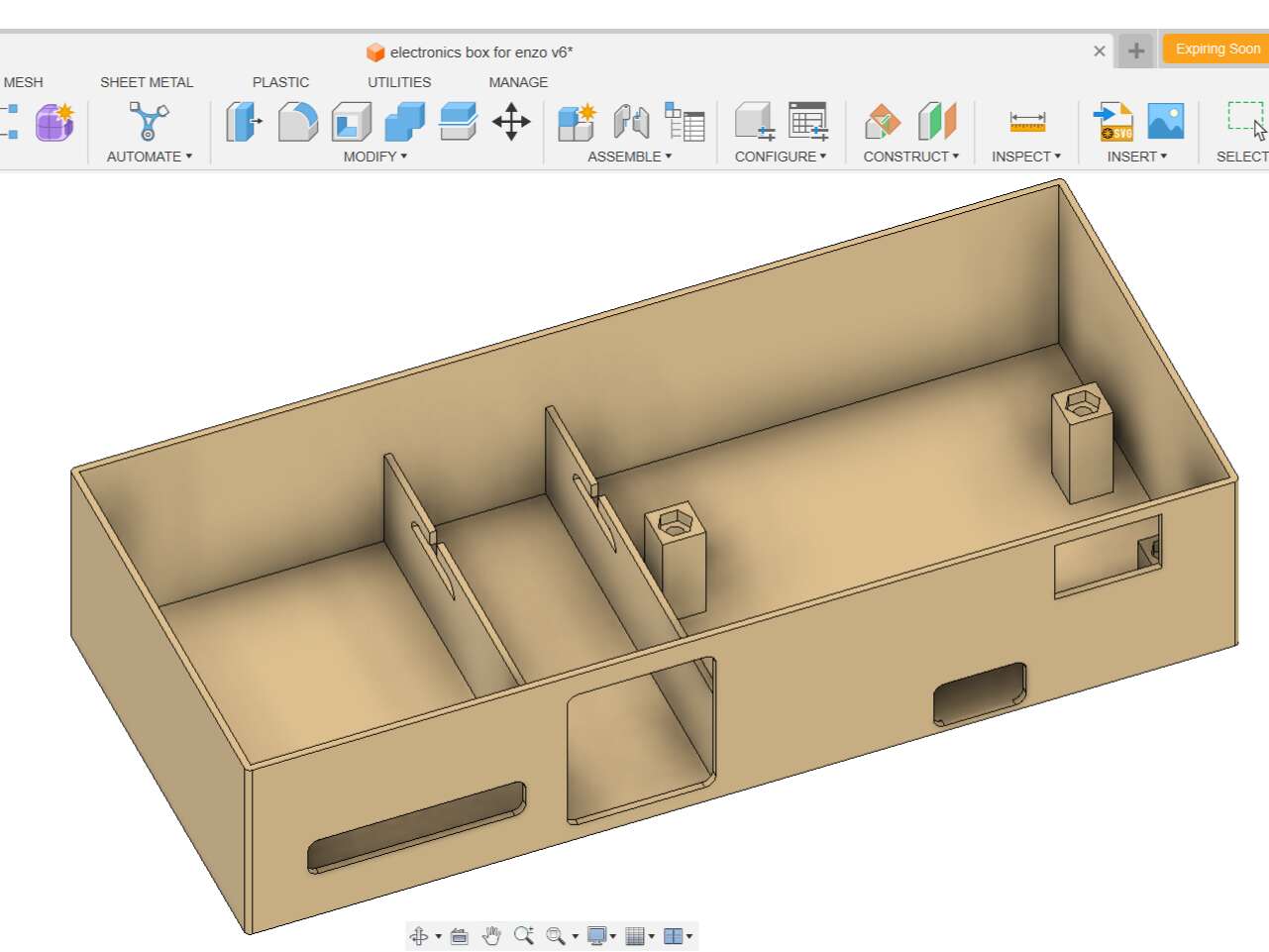Open the Display Settings dropdown arrow

(613, 937)
